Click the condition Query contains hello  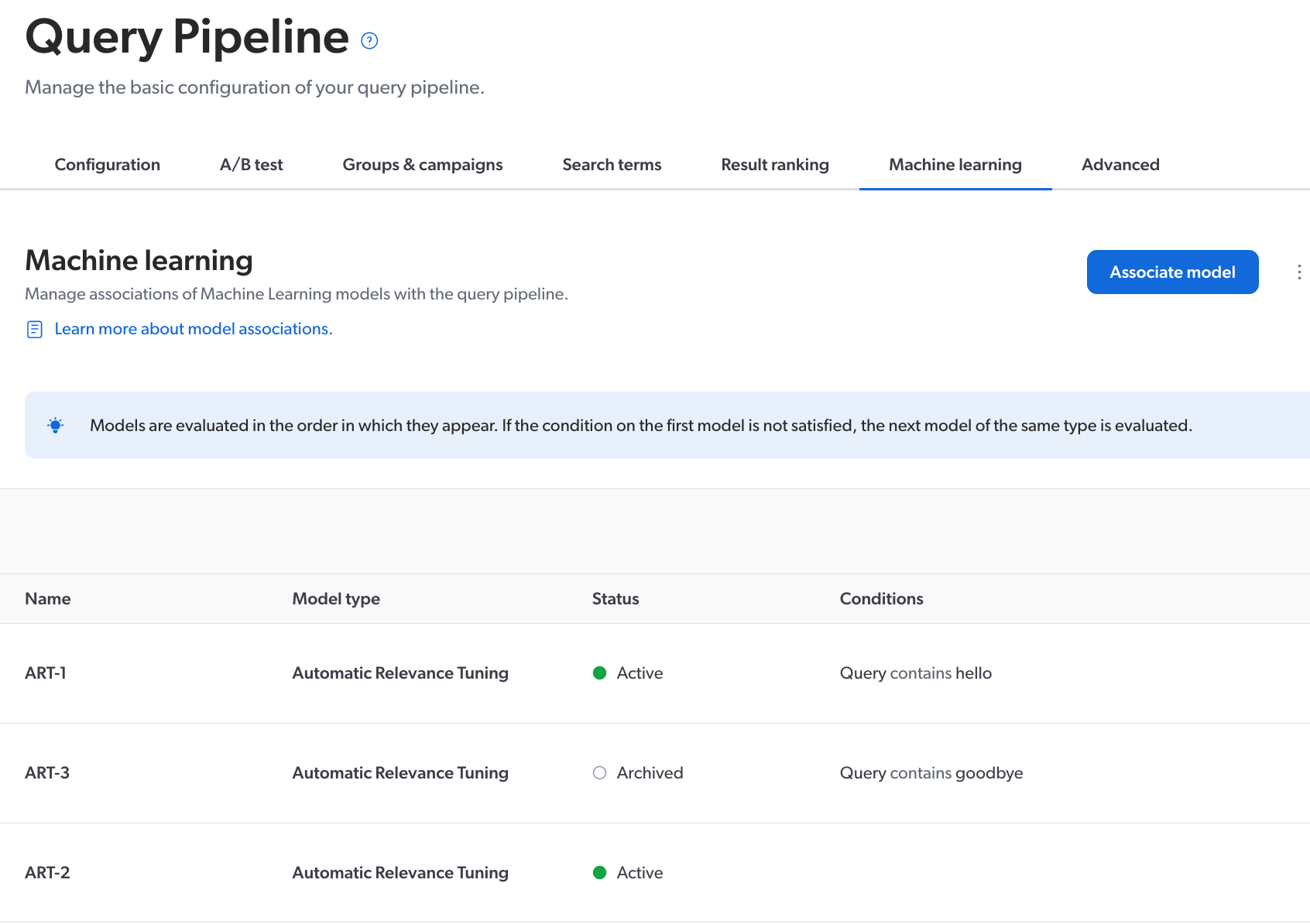(916, 673)
